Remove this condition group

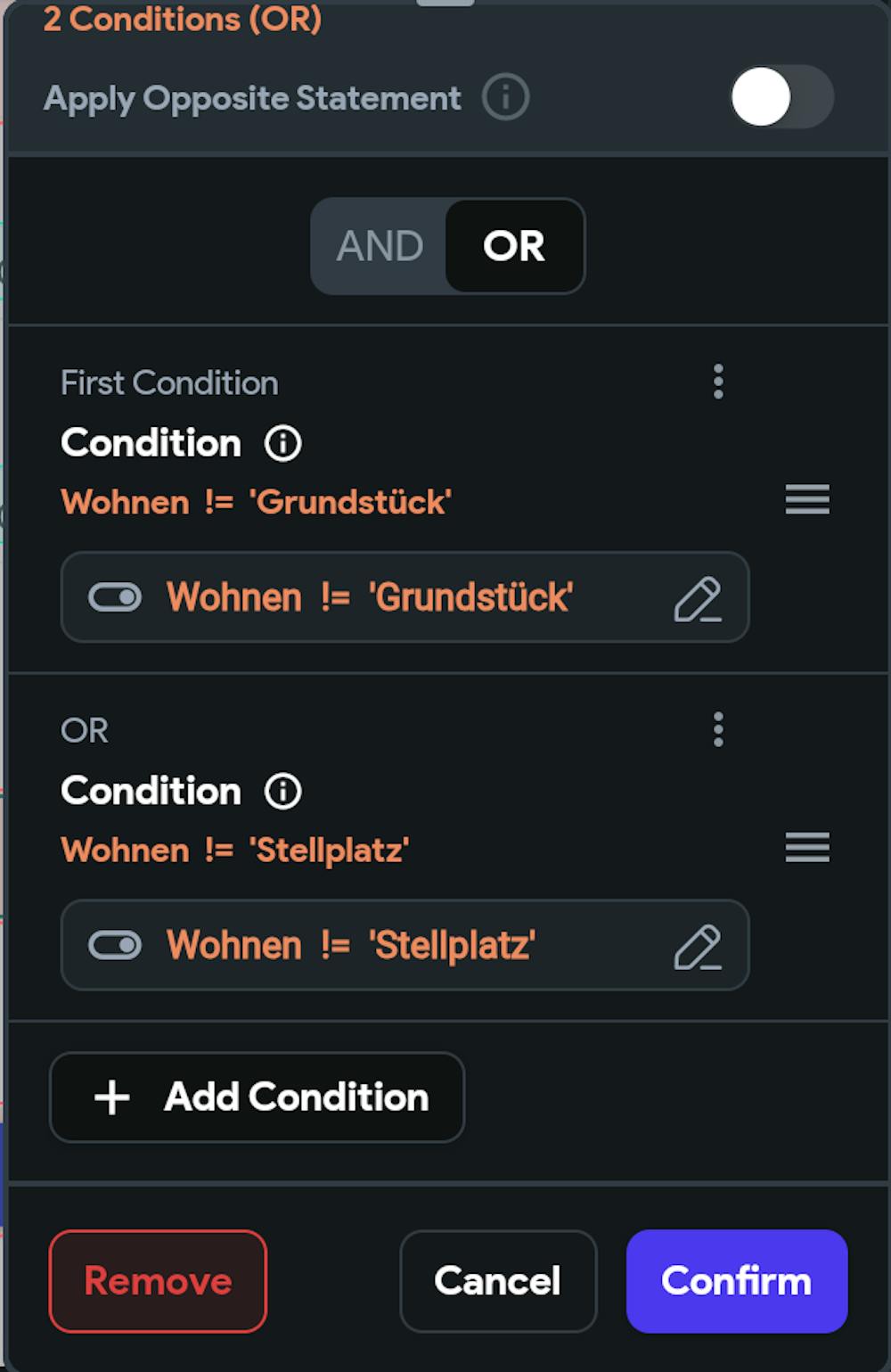tap(158, 1280)
